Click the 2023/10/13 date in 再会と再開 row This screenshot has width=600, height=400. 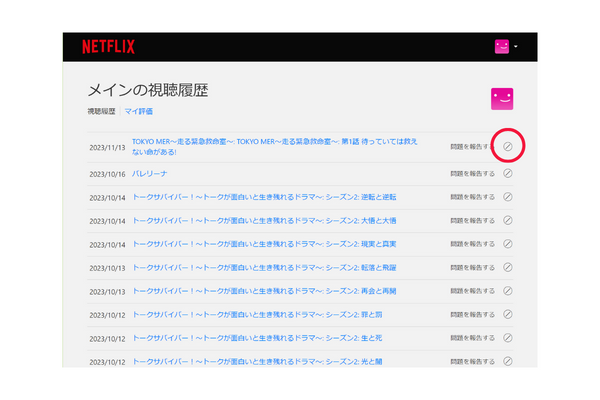[x=108, y=292]
